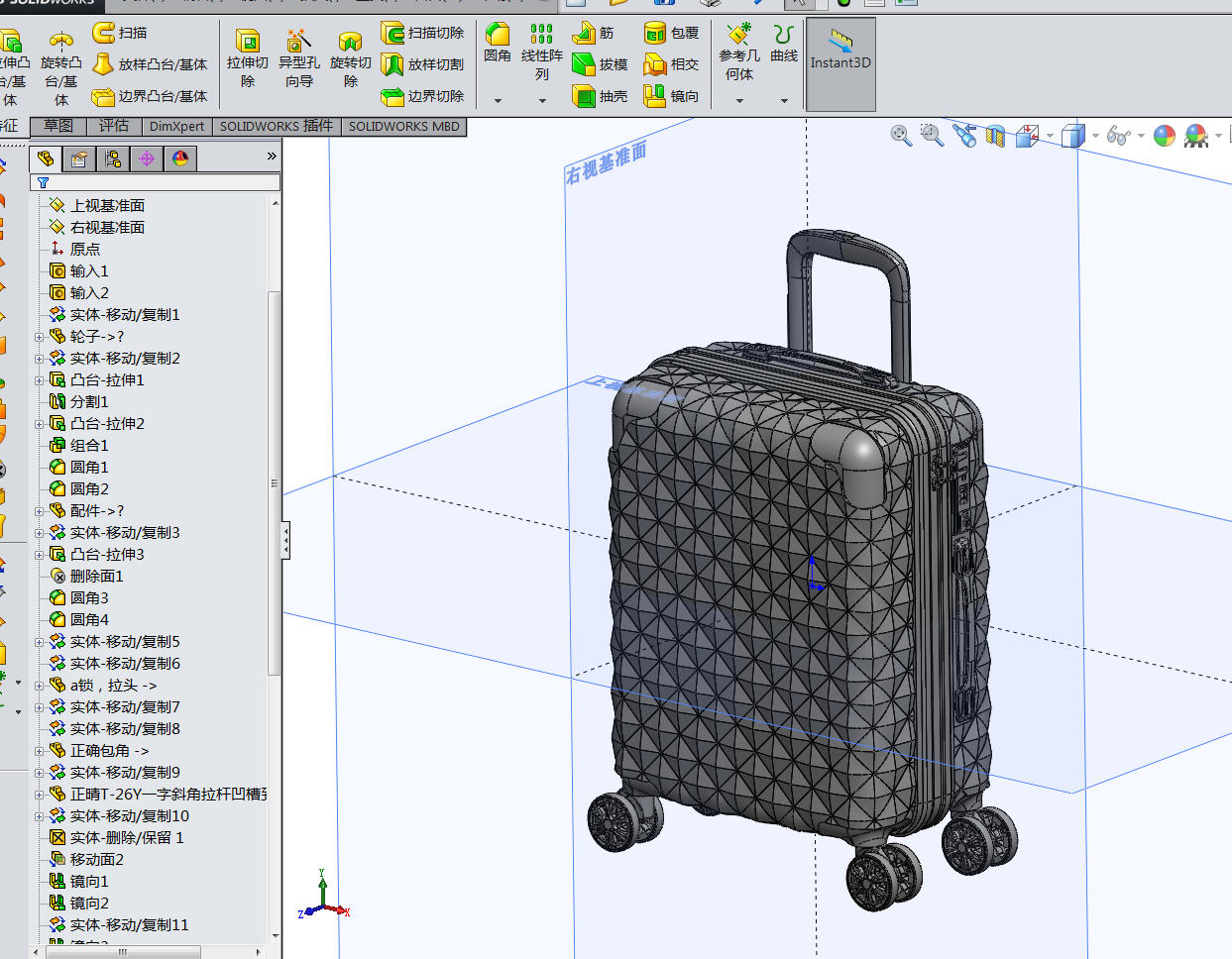This screenshot has width=1232, height=959.
Task: Click the feature tree horizontal scrollbar
Action: tap(123, 952)
